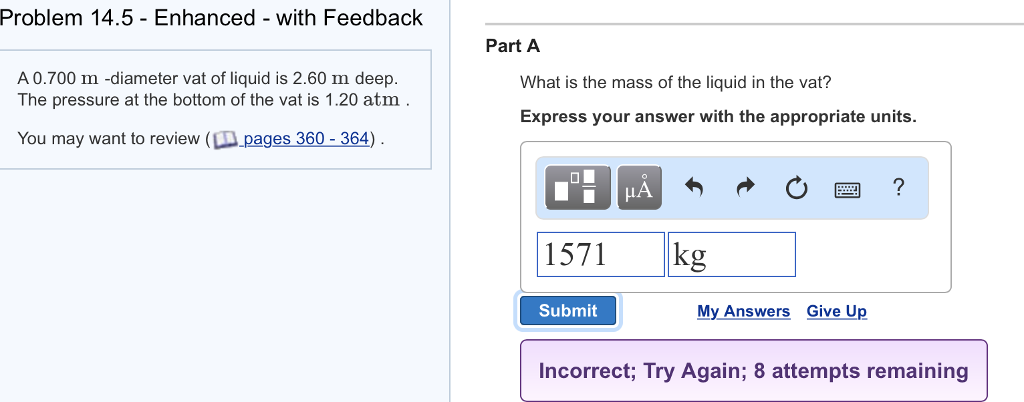This screenshot has height=402, width=1024.
Task: Open the μÅ symbols palette
Action: [638, 188]
